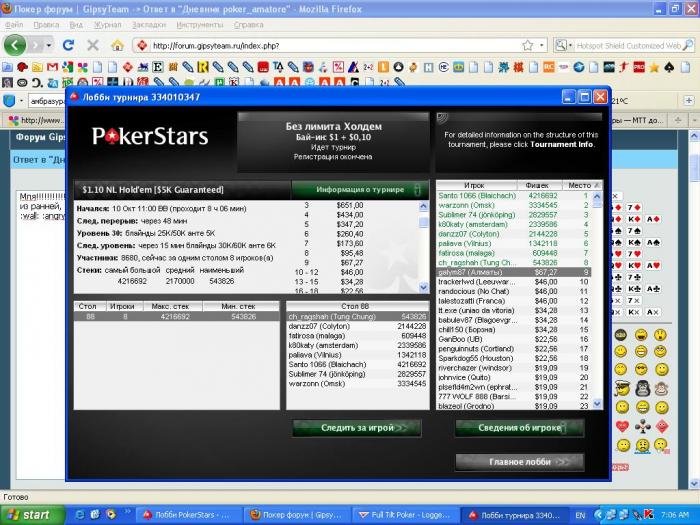Insert the King of clubs card
Viewport: 700px width, 525px height.
pyautogui.click(x=634, y=289)
